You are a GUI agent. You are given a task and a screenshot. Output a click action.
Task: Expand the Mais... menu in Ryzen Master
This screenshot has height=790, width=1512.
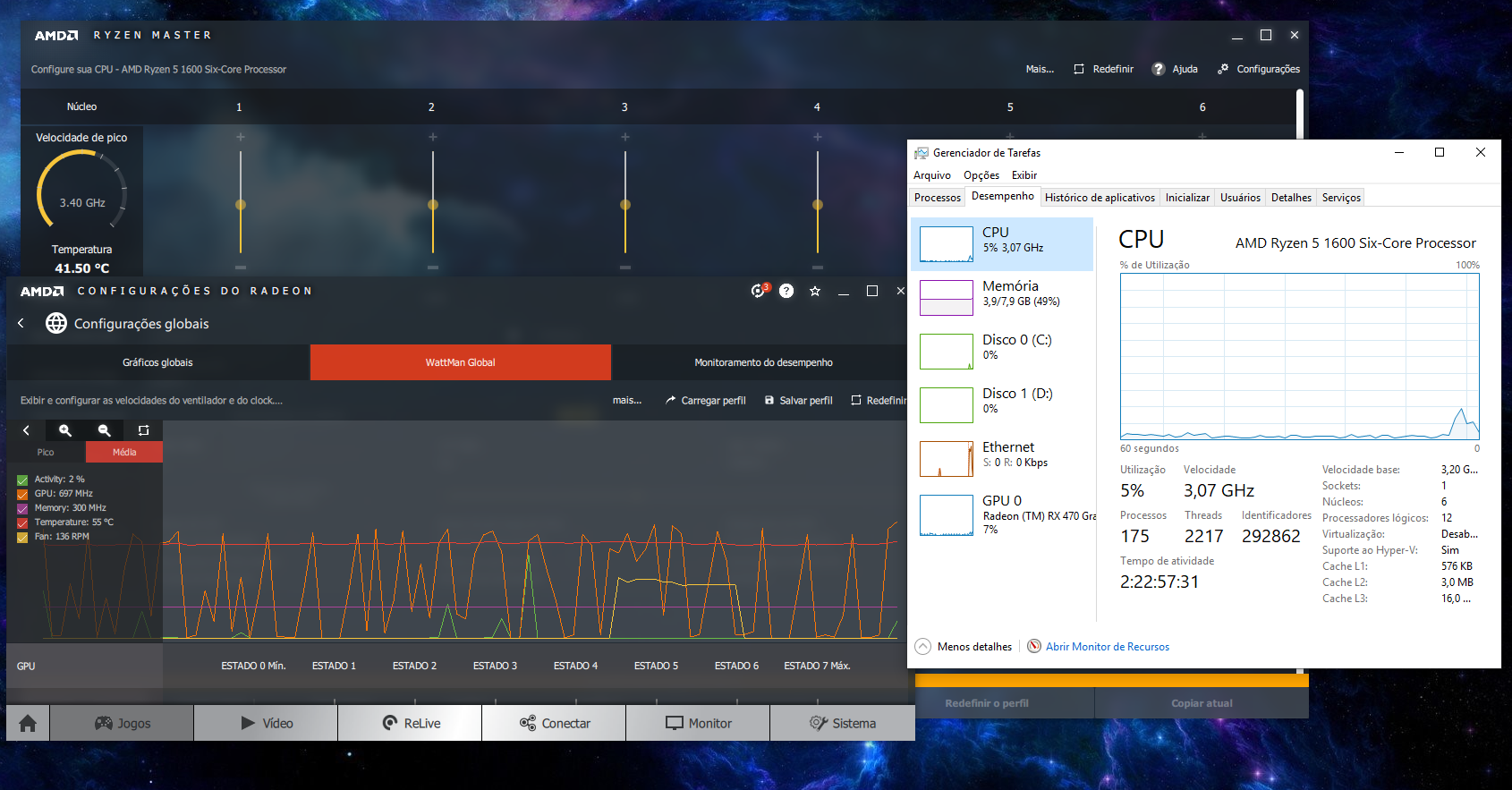click(1040, 69)
